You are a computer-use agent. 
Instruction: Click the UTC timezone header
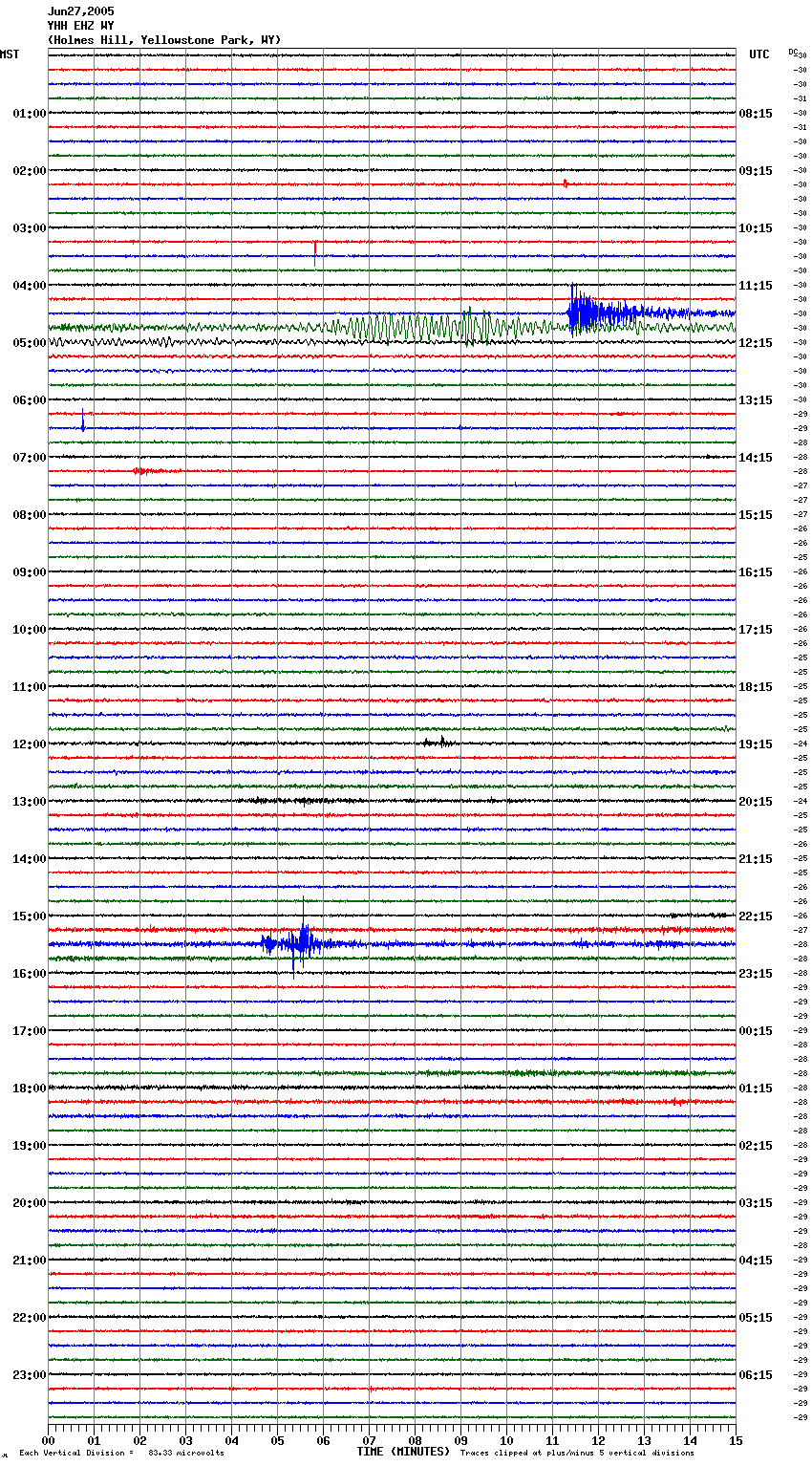[759, 54]
